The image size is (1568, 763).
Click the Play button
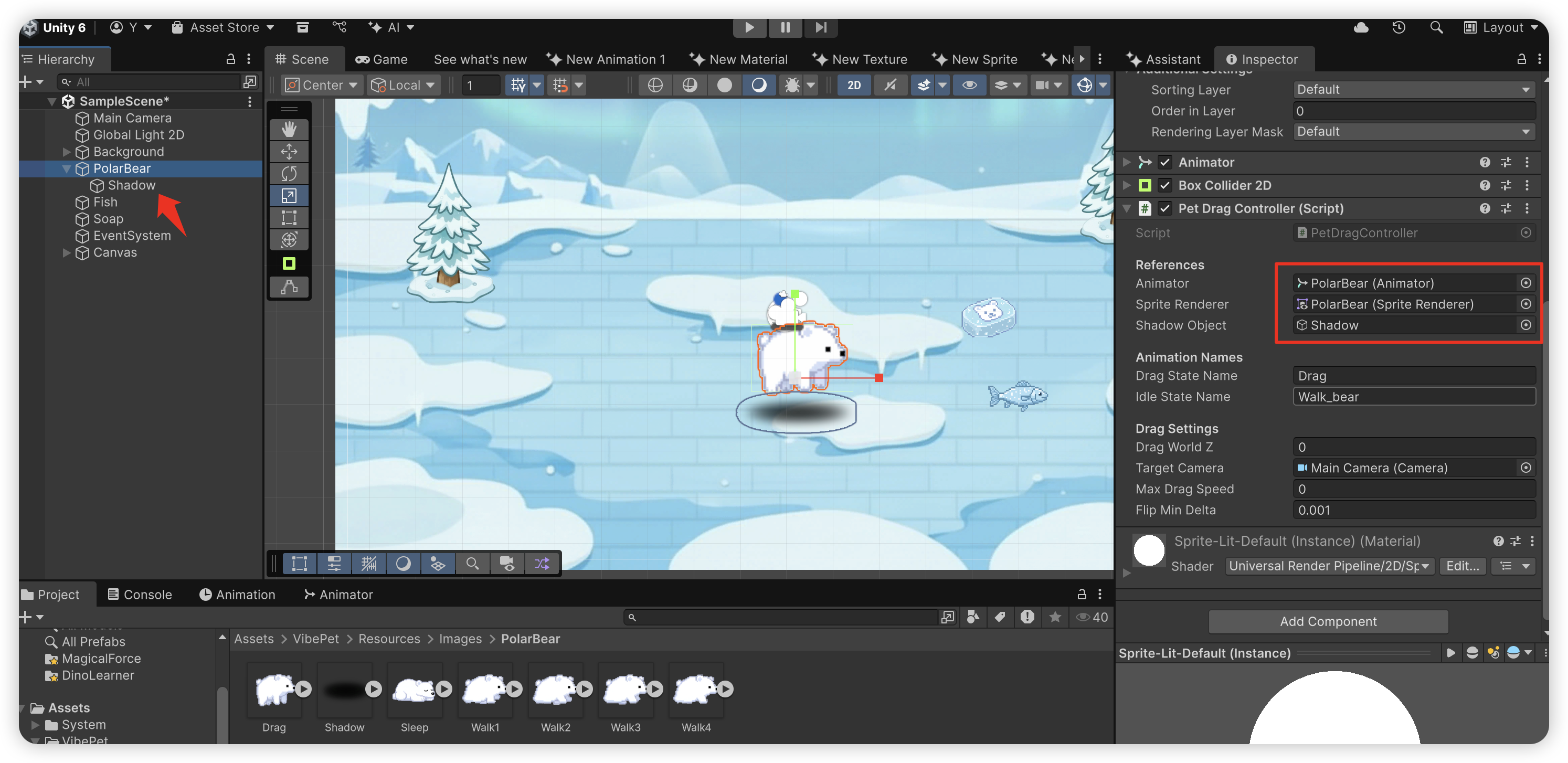click(x=749, y=27)
